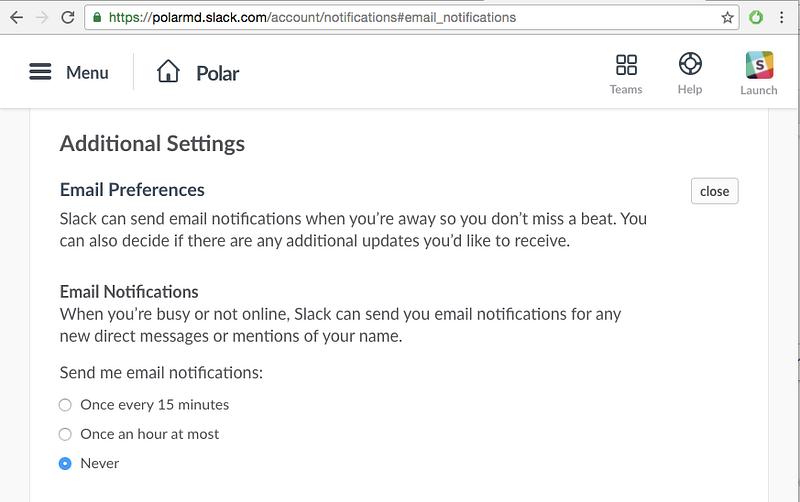
Task: Click the browser back arrow
Action: tap(15, 18)
